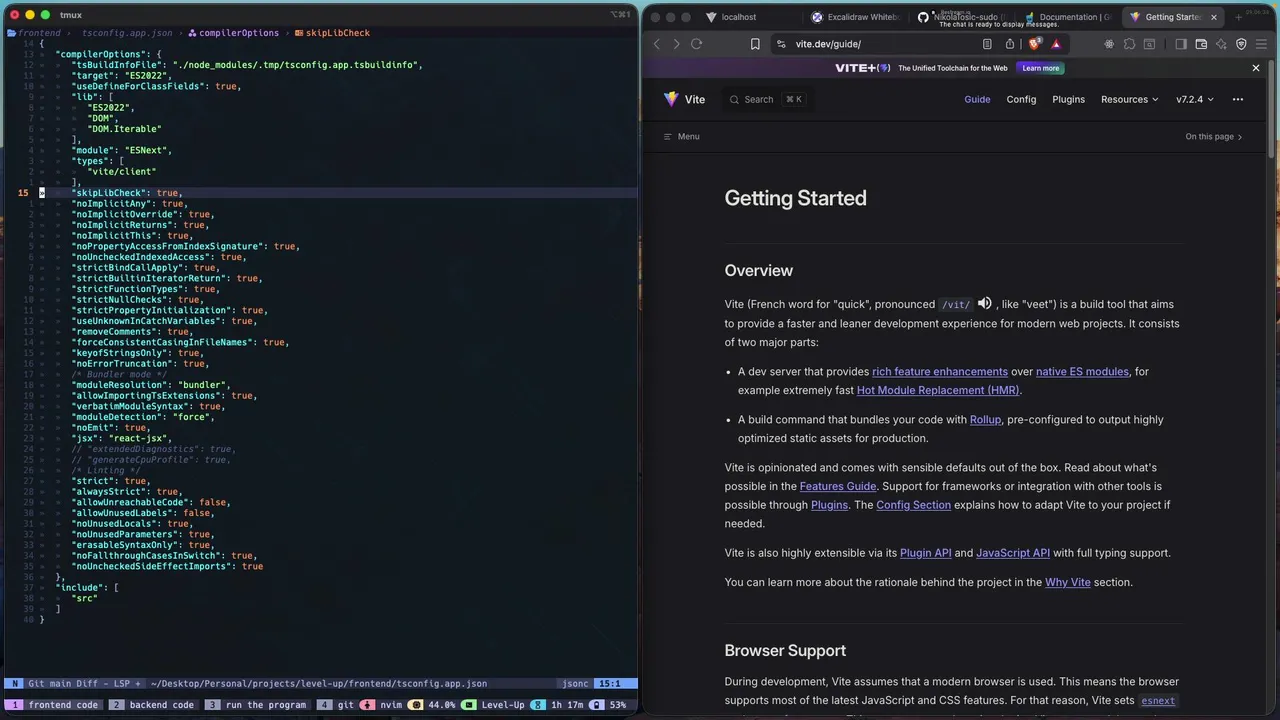1280x720 pixels.
Task: Select tmux window 2 backend code
Action: pos(152,705)
